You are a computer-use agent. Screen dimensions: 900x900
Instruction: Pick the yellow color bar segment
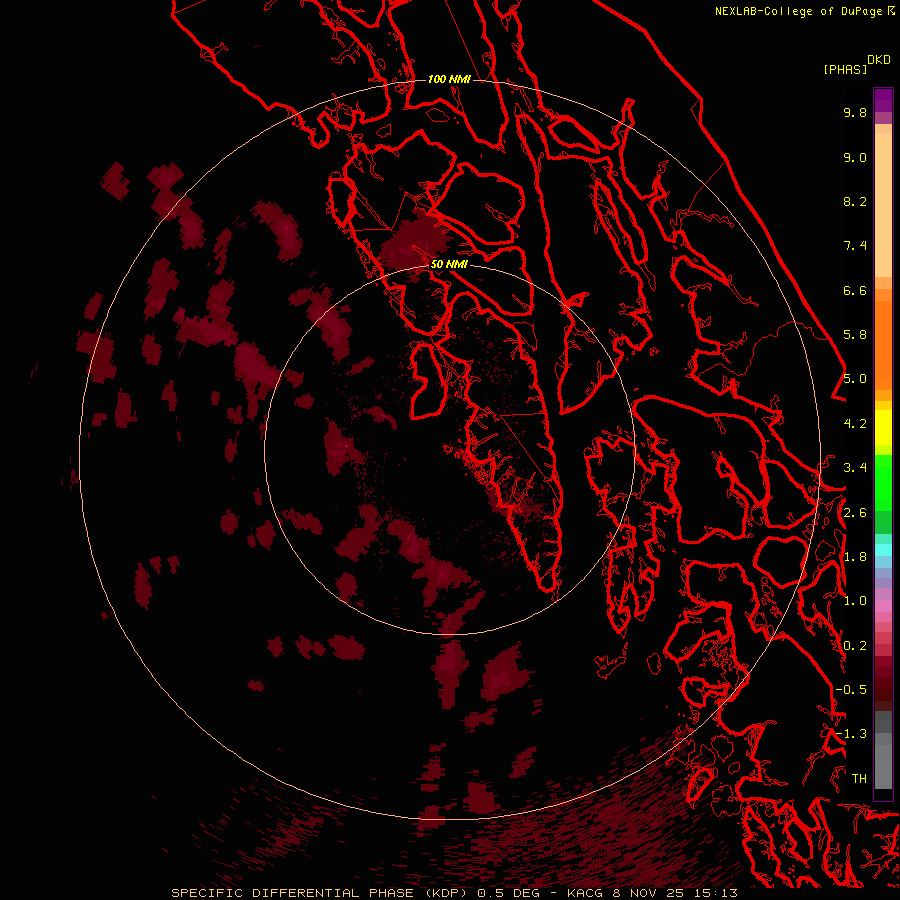[x=883, y=428]
